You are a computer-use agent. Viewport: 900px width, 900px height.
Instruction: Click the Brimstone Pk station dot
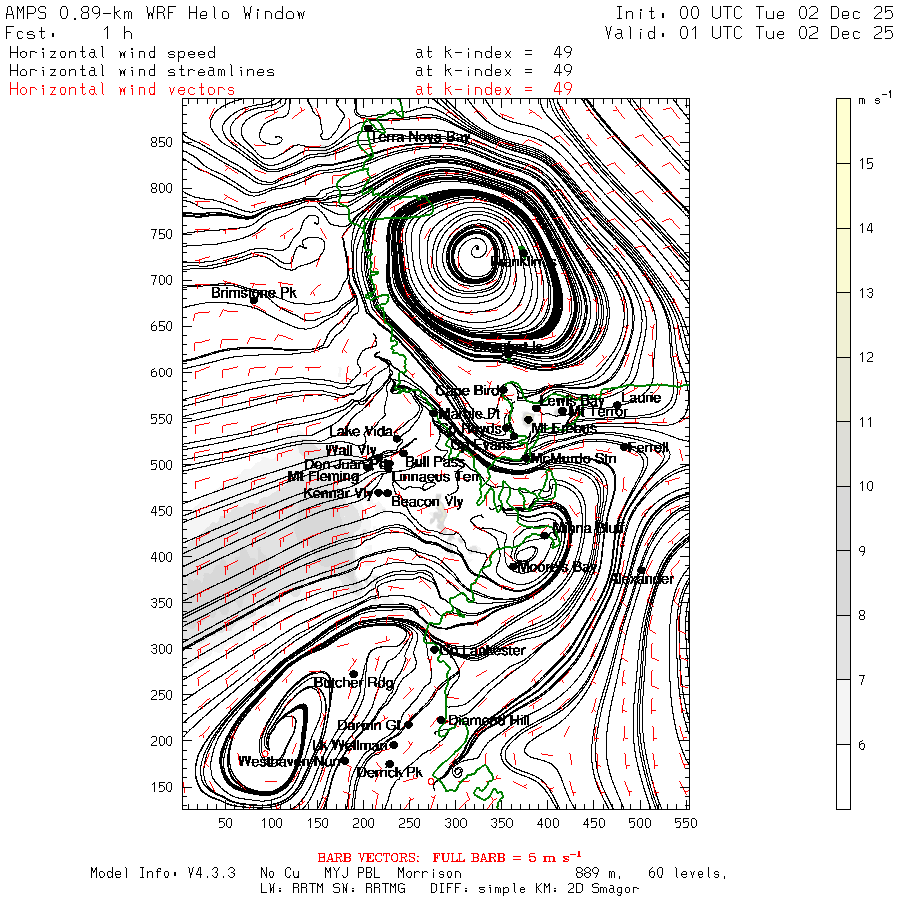tap(254, 299)
